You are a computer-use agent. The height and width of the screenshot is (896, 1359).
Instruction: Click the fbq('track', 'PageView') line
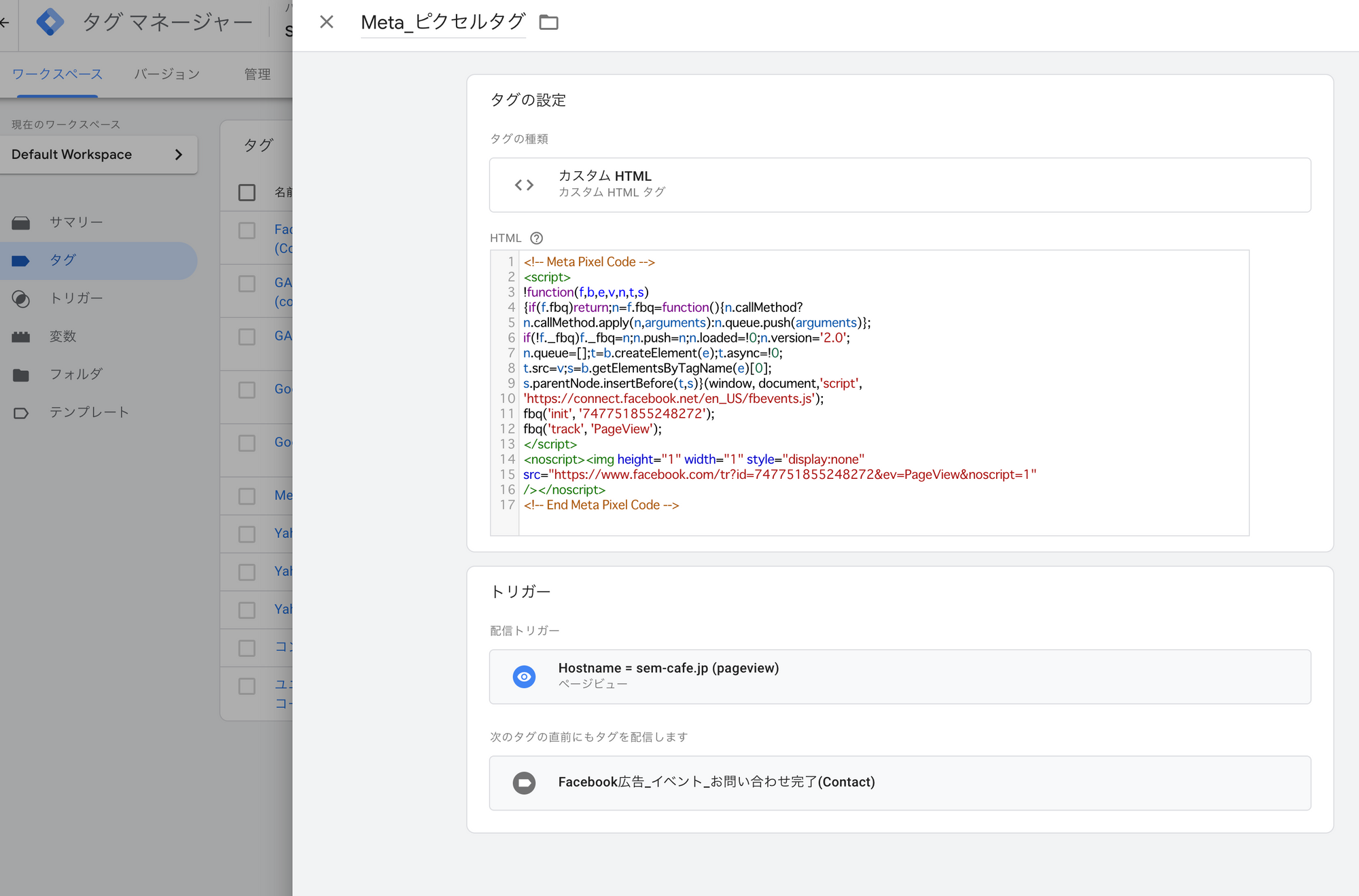click(x=593, y=429)
